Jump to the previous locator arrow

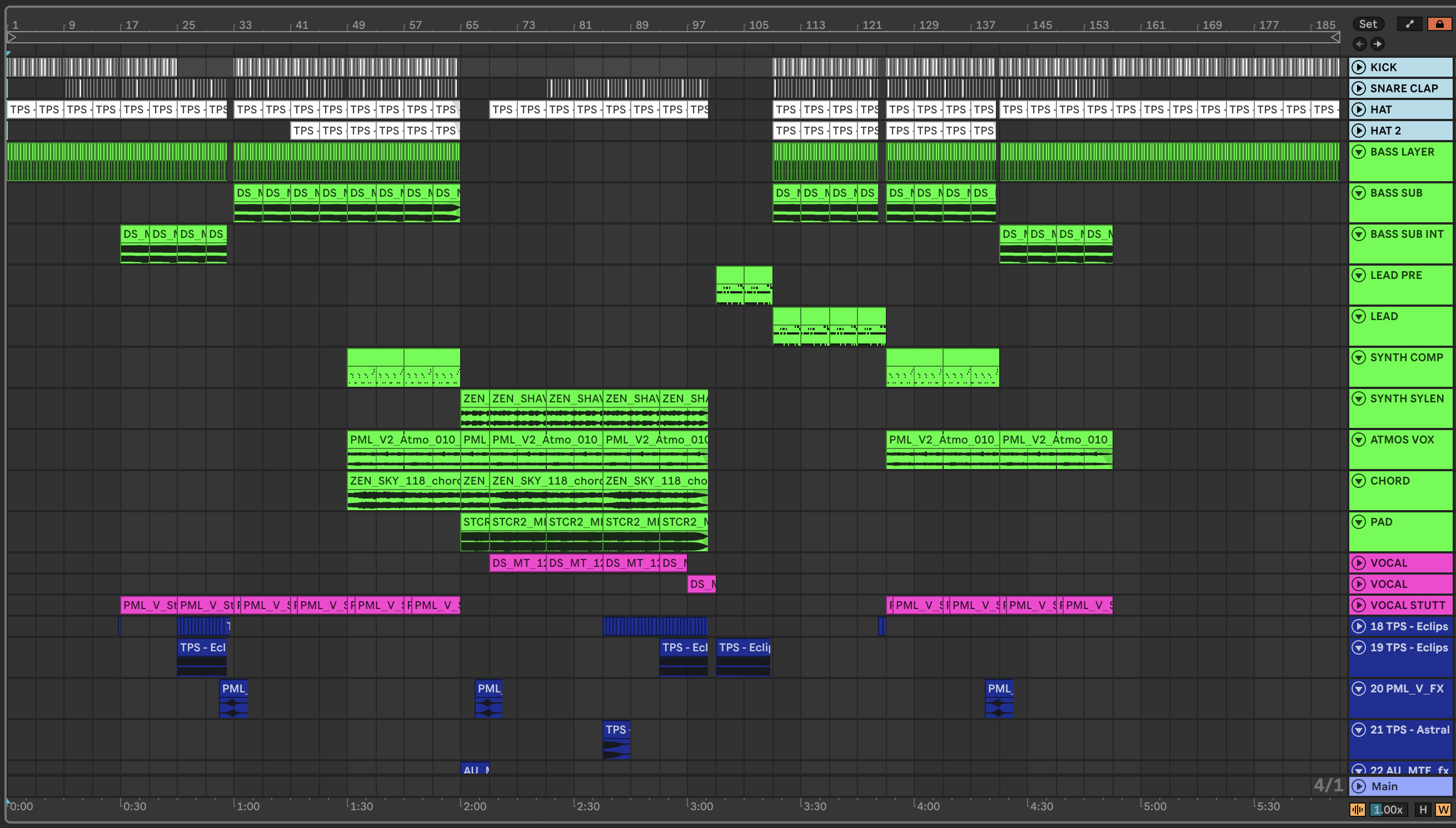[x=1359, y=44]
